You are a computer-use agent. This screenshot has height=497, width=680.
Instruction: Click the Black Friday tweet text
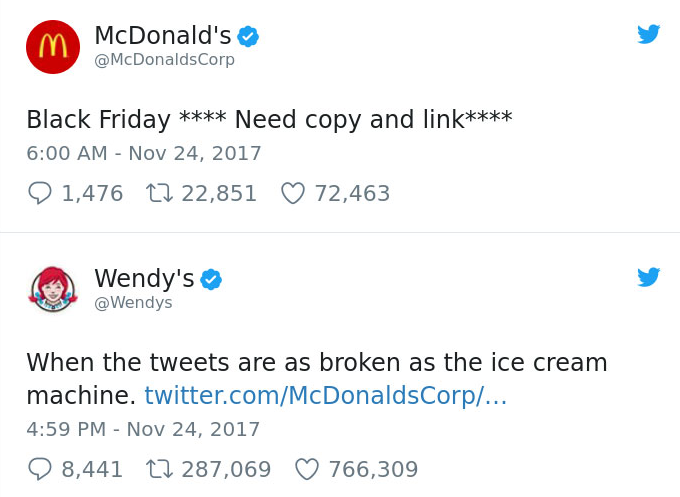coord(269,120)
